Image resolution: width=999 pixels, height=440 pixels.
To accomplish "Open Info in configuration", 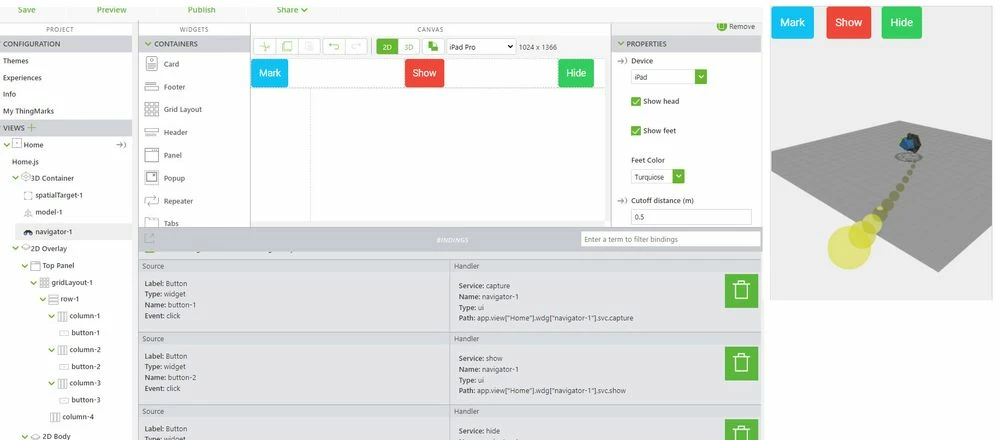I will click(10, 94).
